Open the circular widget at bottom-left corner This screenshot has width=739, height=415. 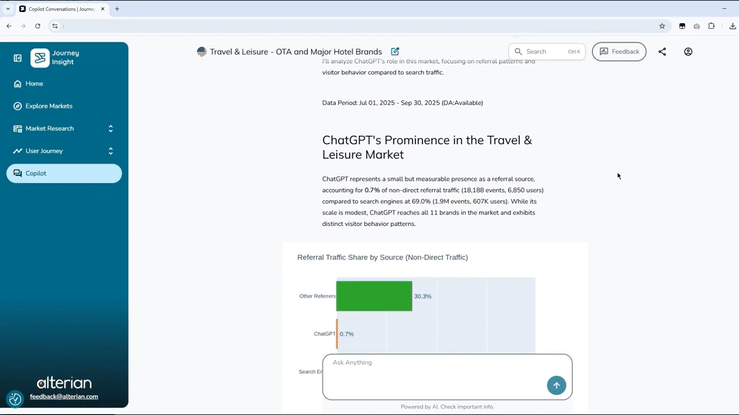click(x=15, y=399)
